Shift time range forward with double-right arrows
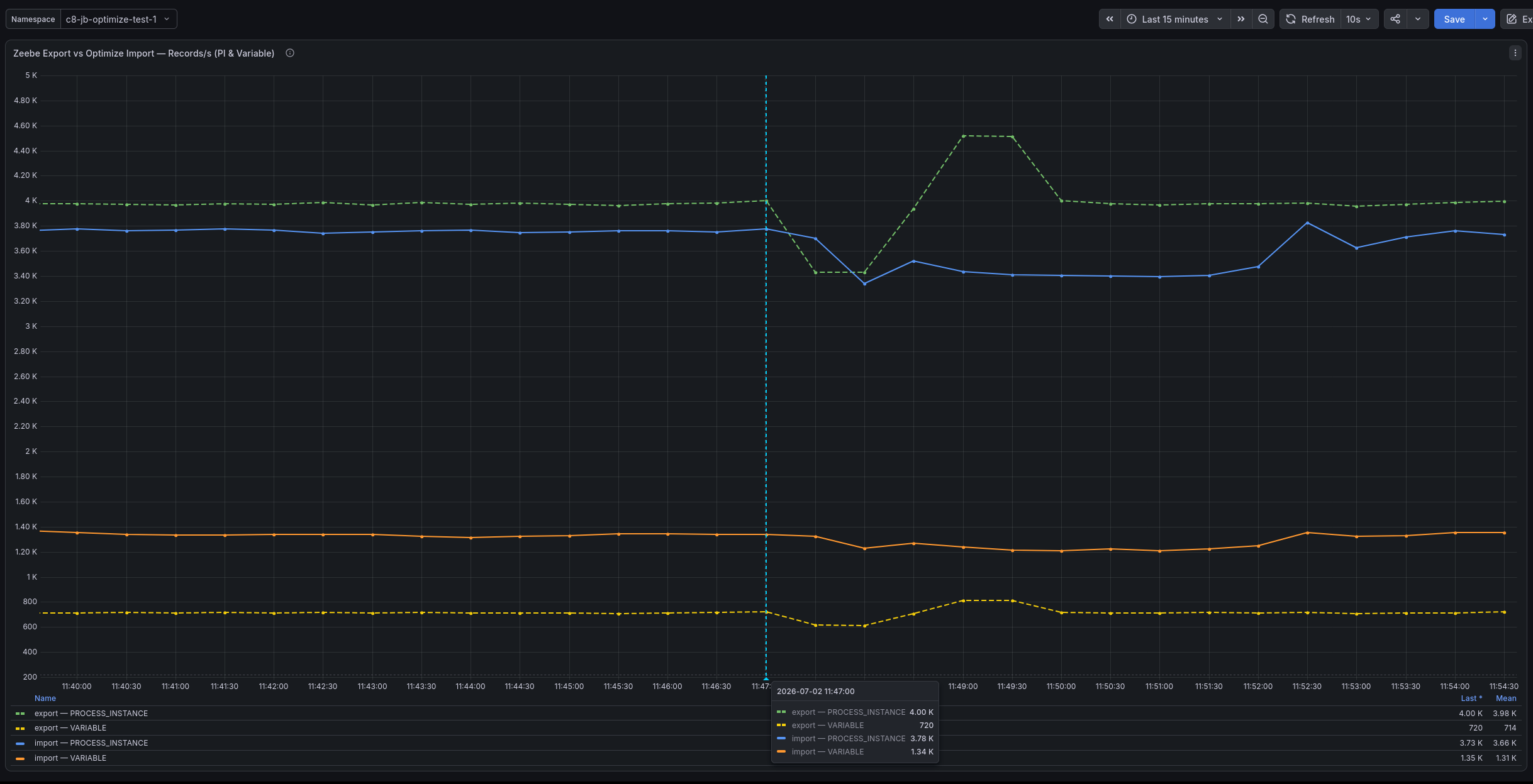The image size is (1533, 784). pos(1240,19)
